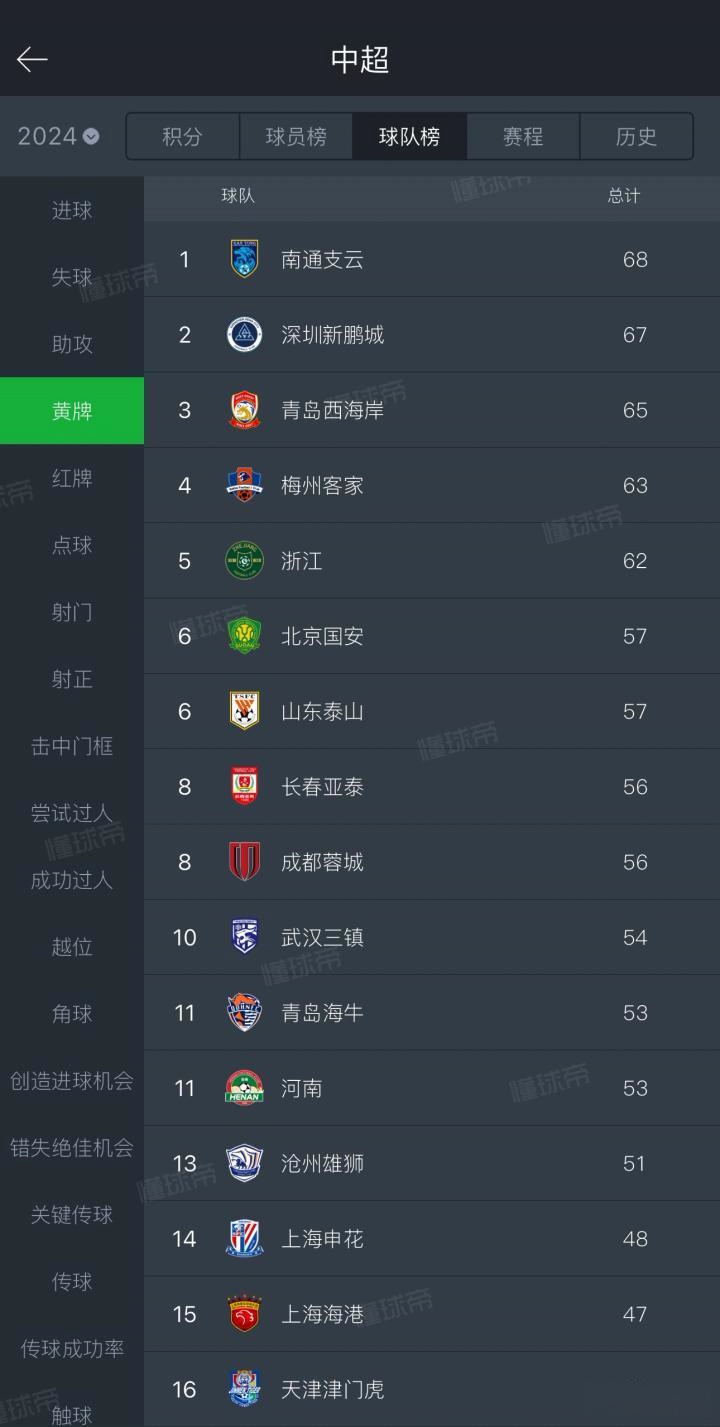Select 进球 stat category
Screen dimensions: 720x1427
point(72,210)
